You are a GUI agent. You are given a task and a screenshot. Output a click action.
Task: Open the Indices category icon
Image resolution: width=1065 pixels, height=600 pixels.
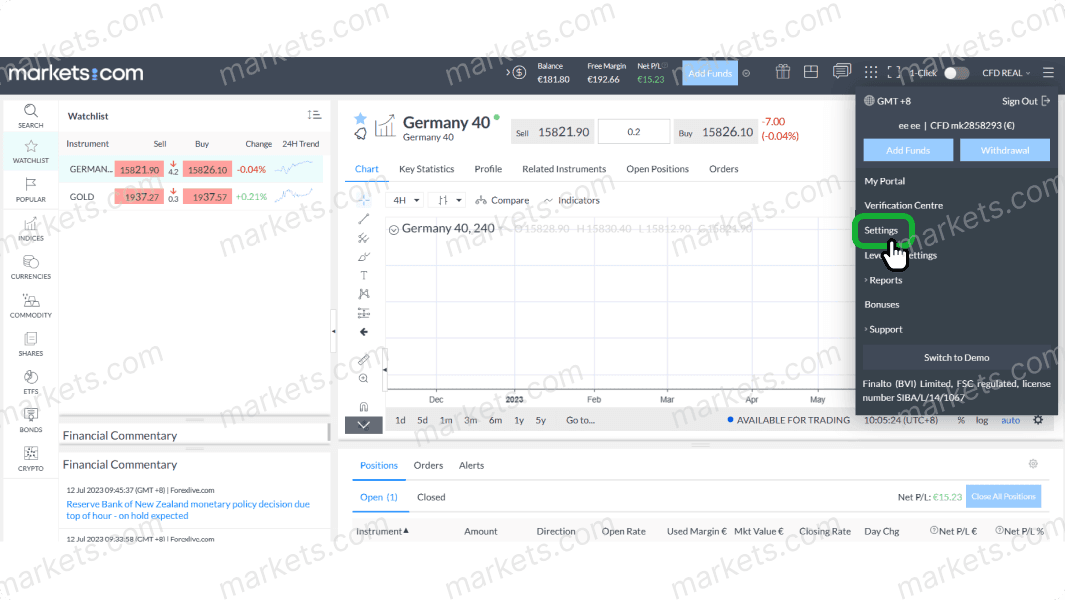(31, 229)
